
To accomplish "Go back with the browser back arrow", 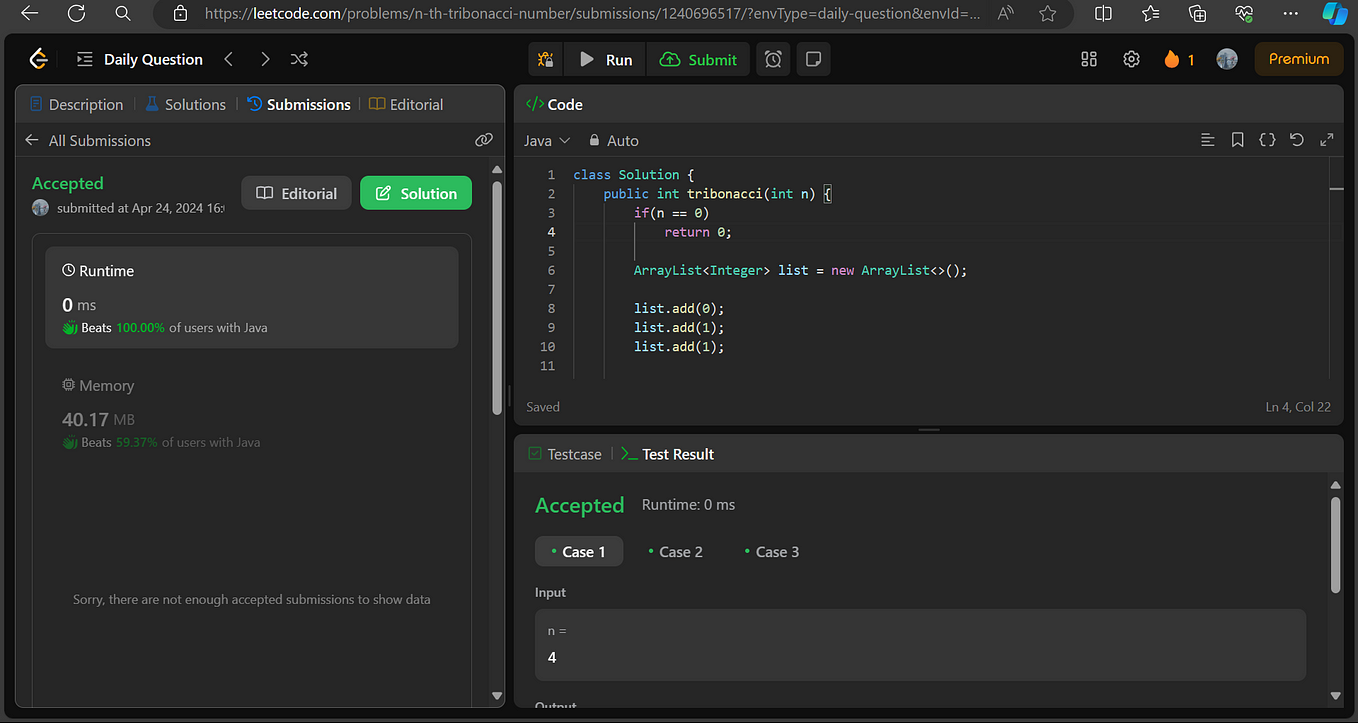I will point(29,14).
